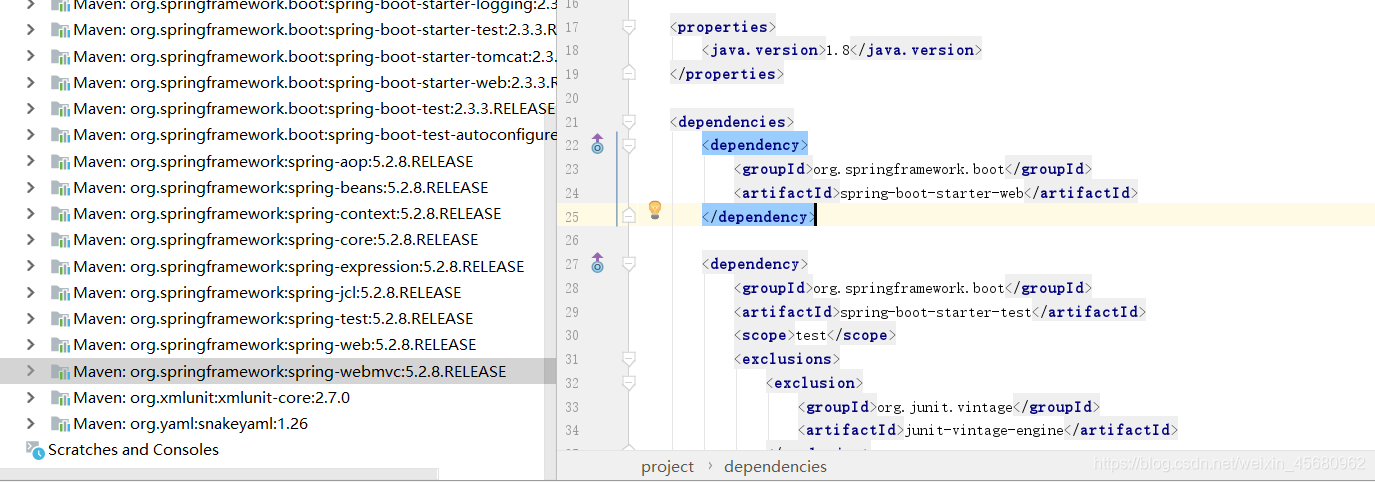Expand the snakeyaml library node
The image size is (1375, 482).
coord(30,423)
